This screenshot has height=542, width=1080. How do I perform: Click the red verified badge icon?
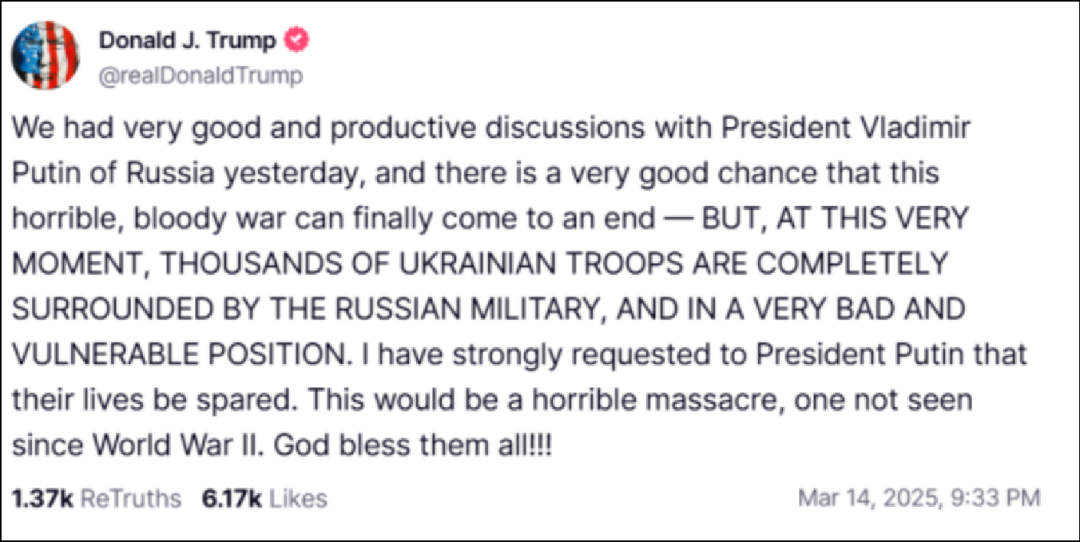[298, 40]
